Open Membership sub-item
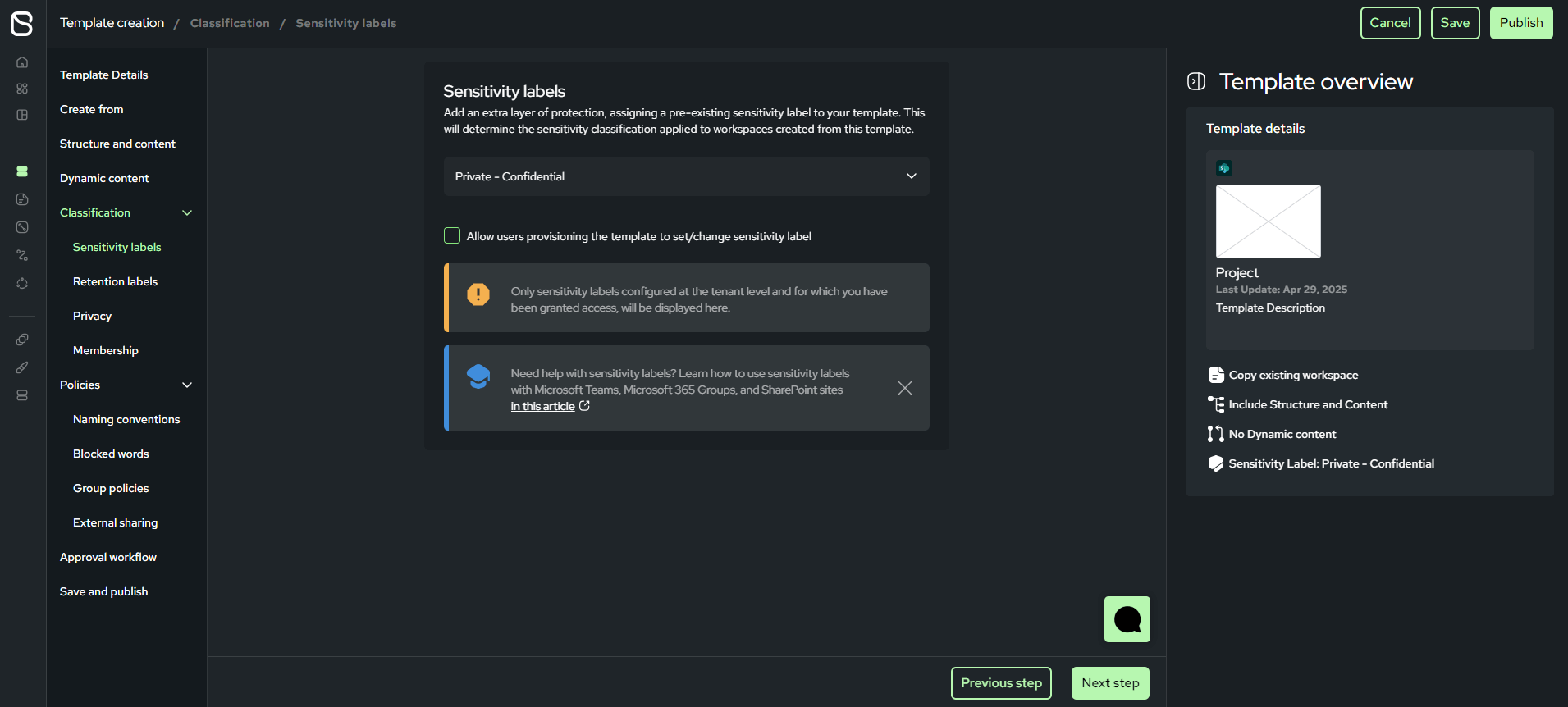 (106, 350)
